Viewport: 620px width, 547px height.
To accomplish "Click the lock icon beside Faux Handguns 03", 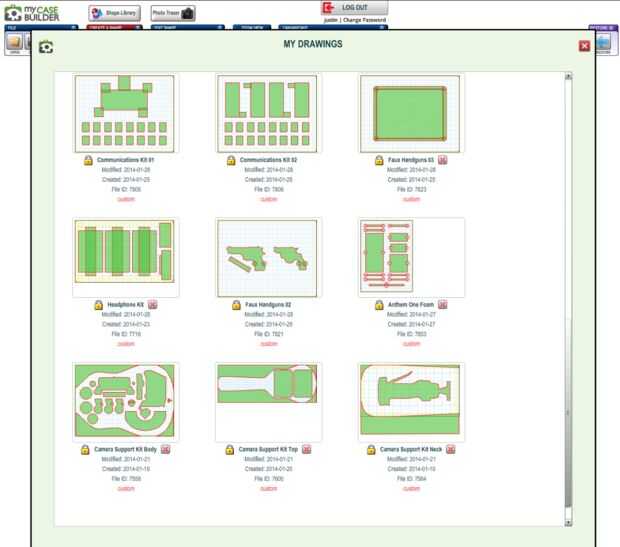I will pos(379,160).
